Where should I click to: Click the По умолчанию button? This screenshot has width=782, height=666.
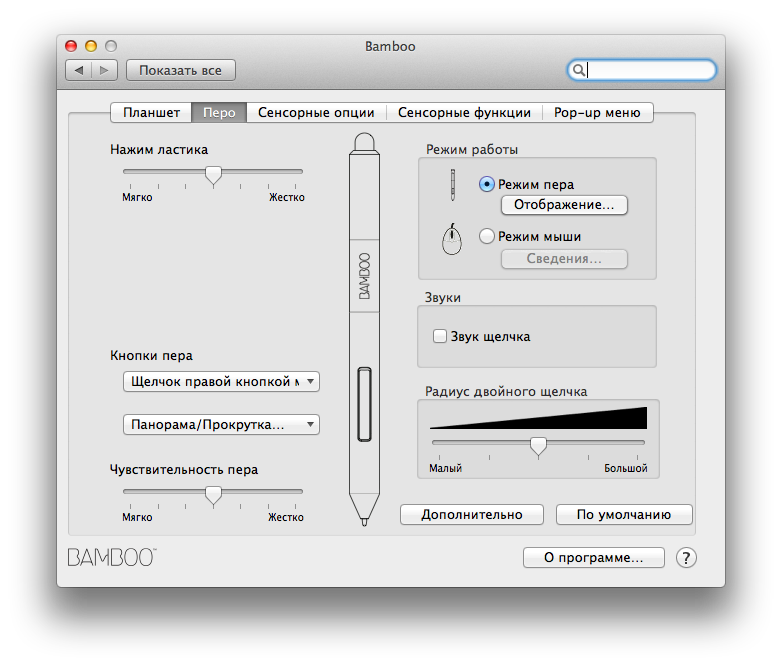tap(624, 514)
